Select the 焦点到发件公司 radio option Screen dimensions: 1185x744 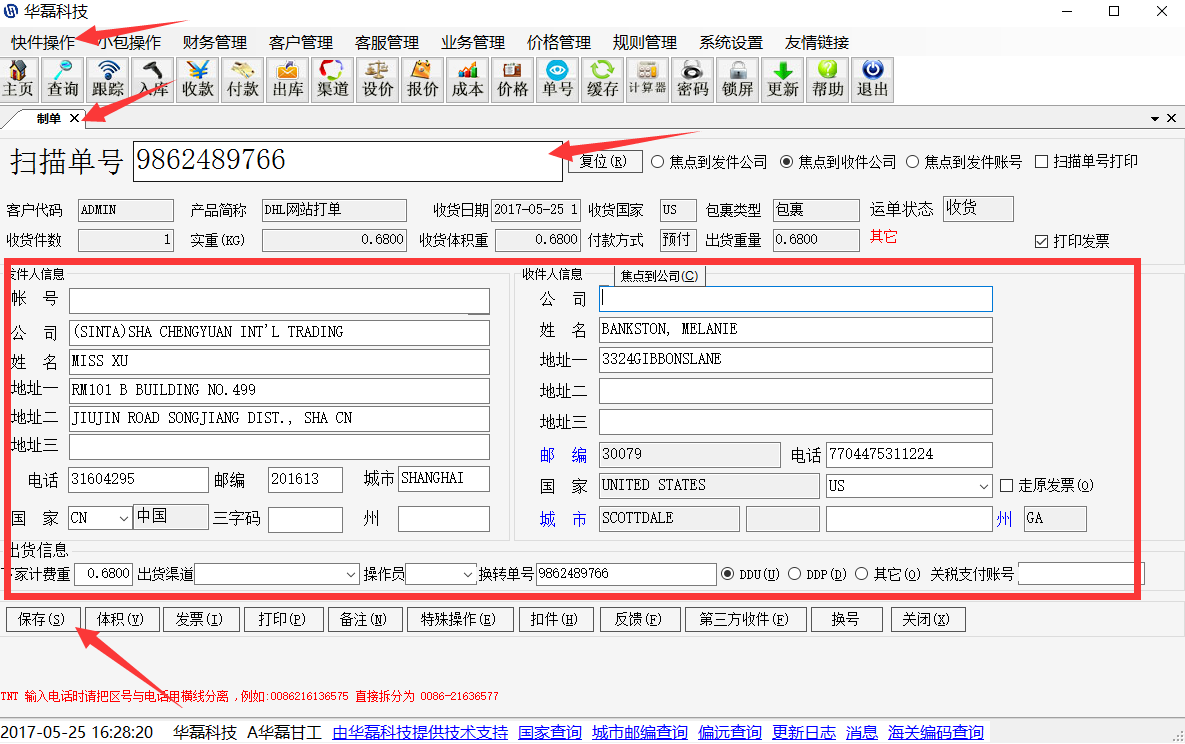click(657, 161)
